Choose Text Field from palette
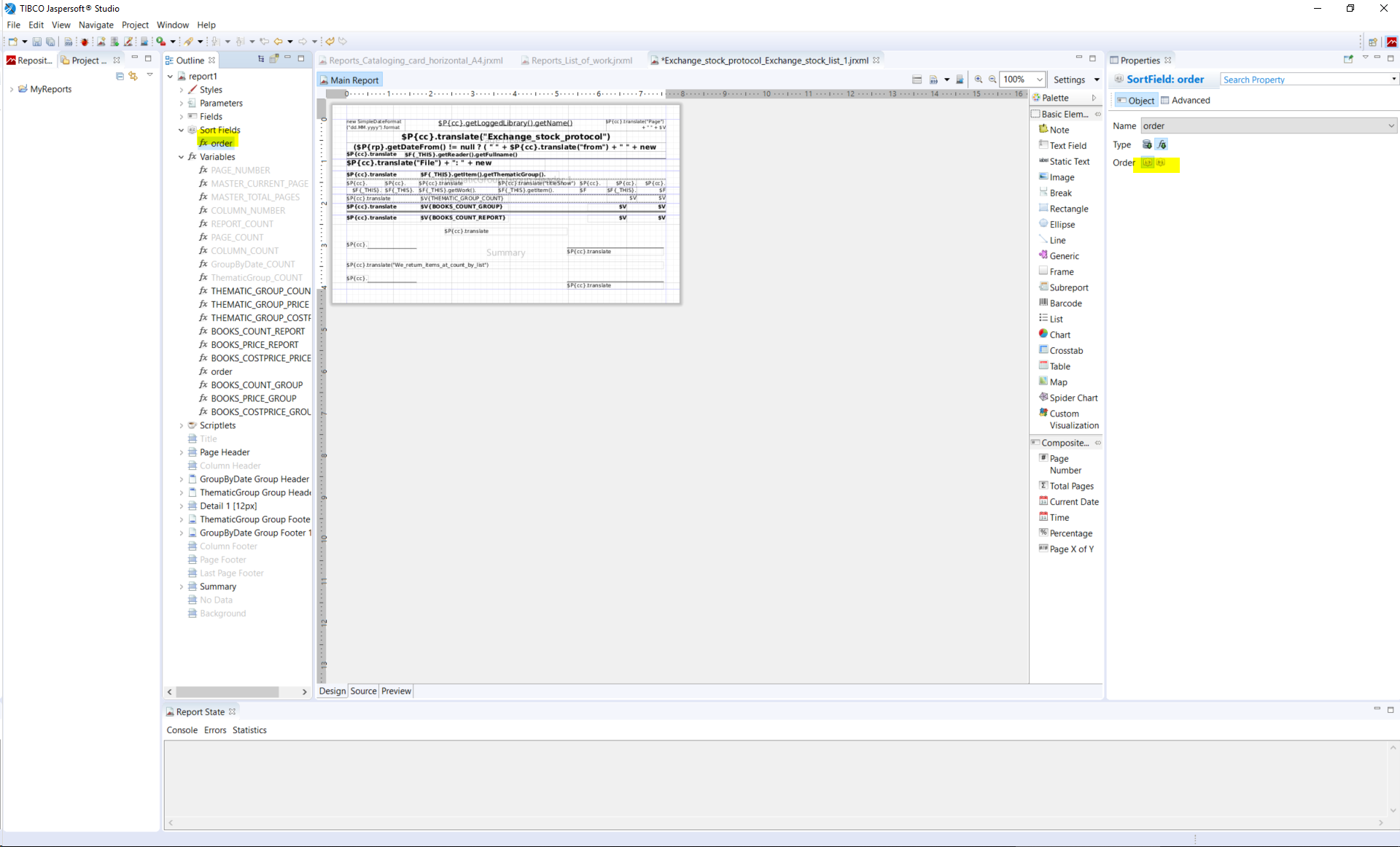The width and height of the screenshot is (1400, 847). [x=1067, y=146]
